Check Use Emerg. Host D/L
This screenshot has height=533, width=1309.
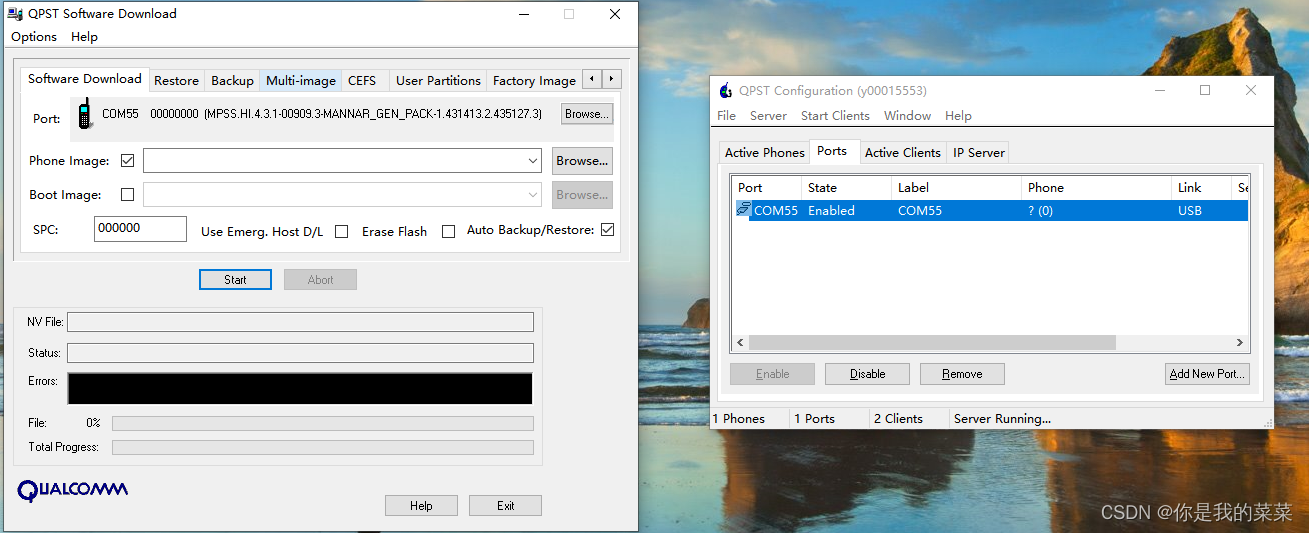341,231
